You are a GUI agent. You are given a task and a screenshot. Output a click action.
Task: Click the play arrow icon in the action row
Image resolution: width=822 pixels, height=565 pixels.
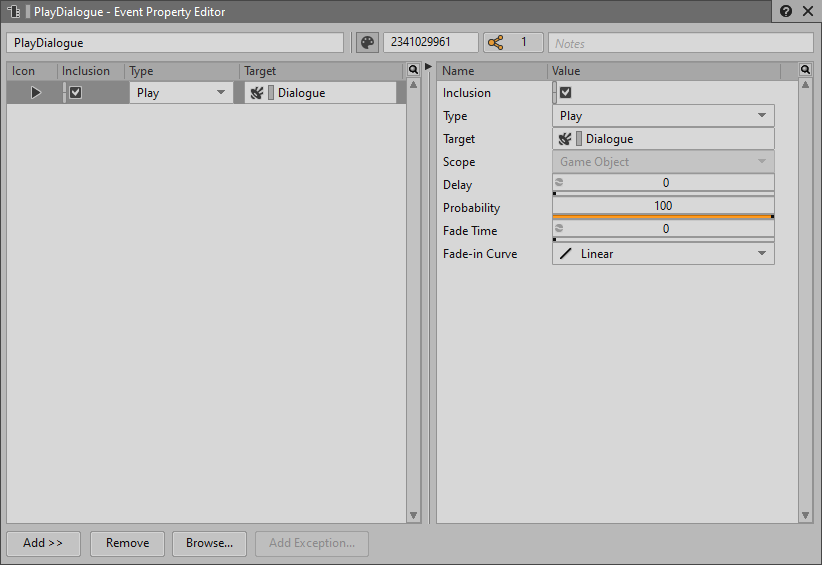(35, 93)
